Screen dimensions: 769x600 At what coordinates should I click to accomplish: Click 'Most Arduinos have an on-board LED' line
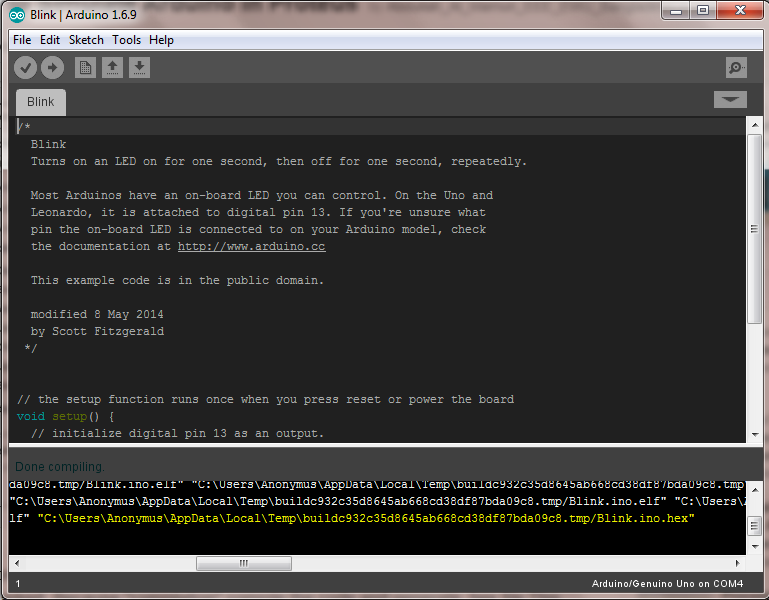pyautogui.click(x=262, y=195)
